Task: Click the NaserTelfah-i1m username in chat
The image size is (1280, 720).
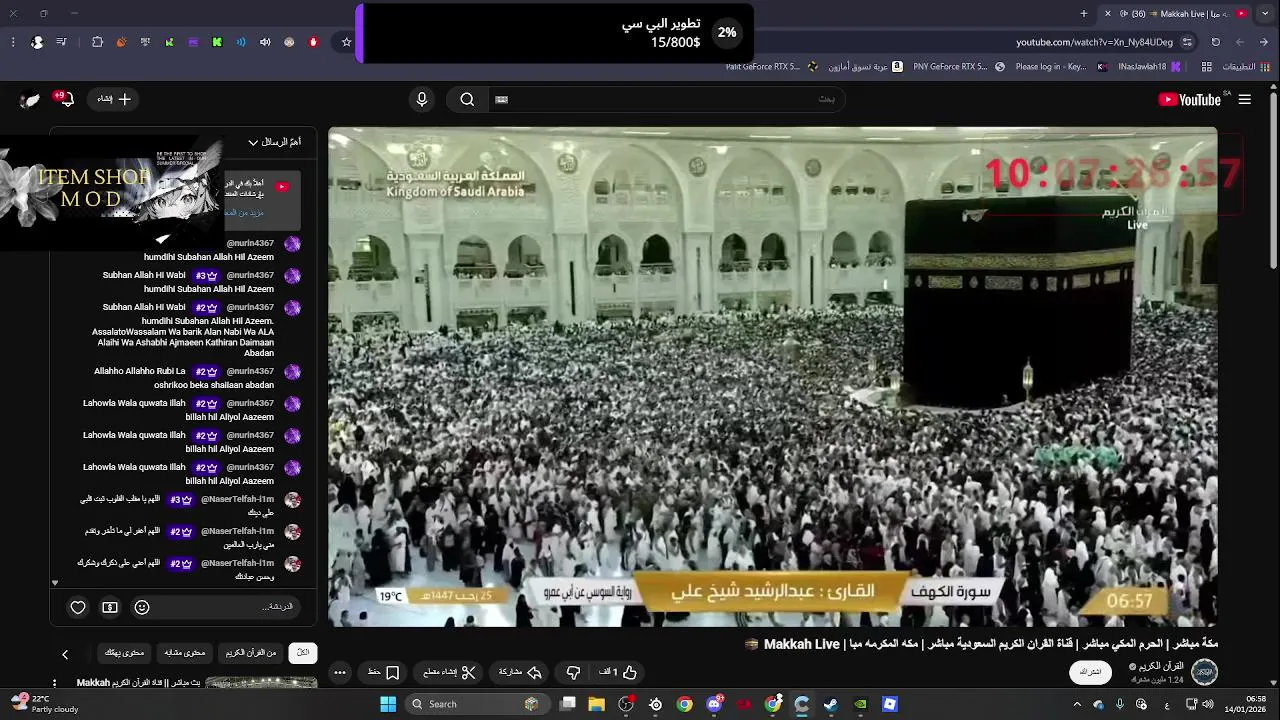Action: [x=237, y=499]
